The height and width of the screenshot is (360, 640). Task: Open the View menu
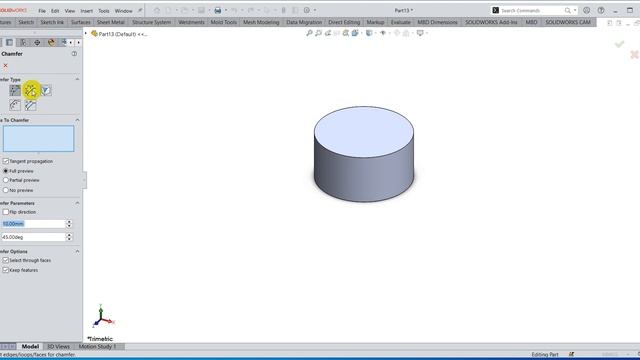(x=70, y=11)
